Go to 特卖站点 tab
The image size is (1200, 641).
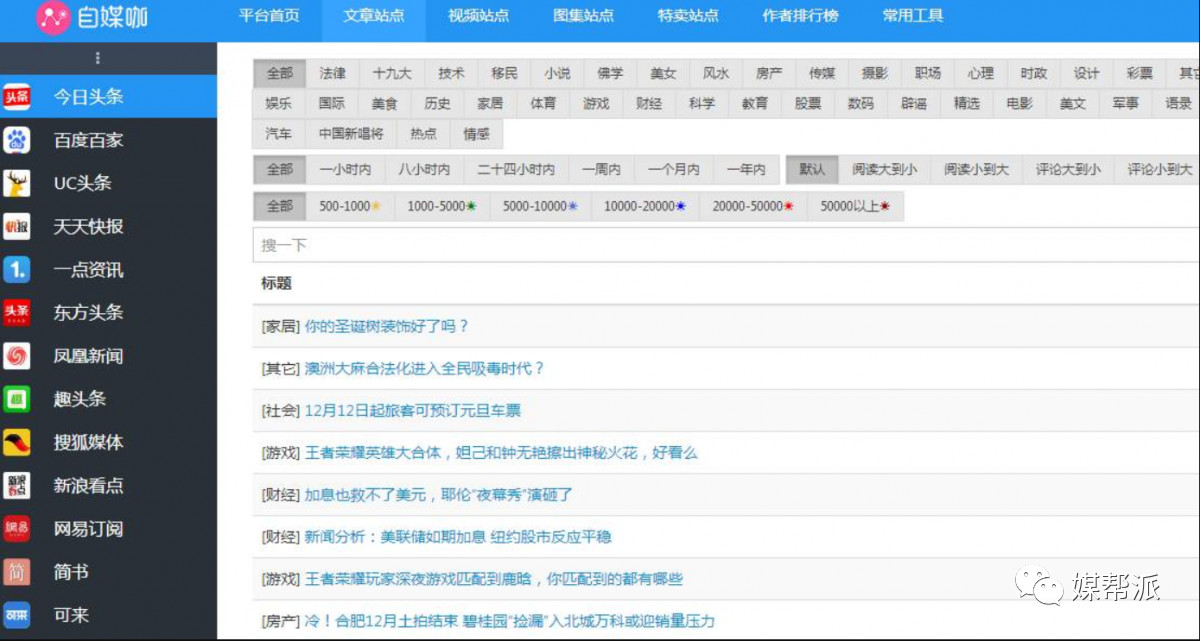coord(688,16)
